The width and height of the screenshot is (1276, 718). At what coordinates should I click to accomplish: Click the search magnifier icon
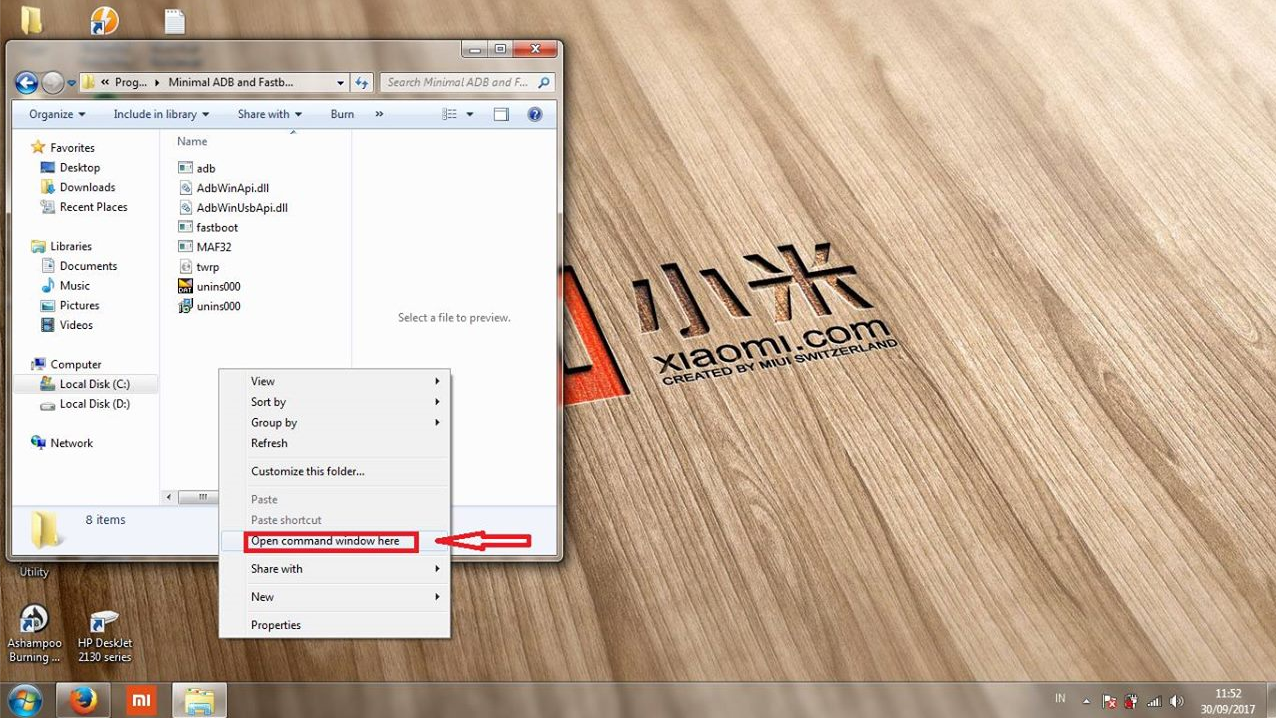tap(544, 83)
